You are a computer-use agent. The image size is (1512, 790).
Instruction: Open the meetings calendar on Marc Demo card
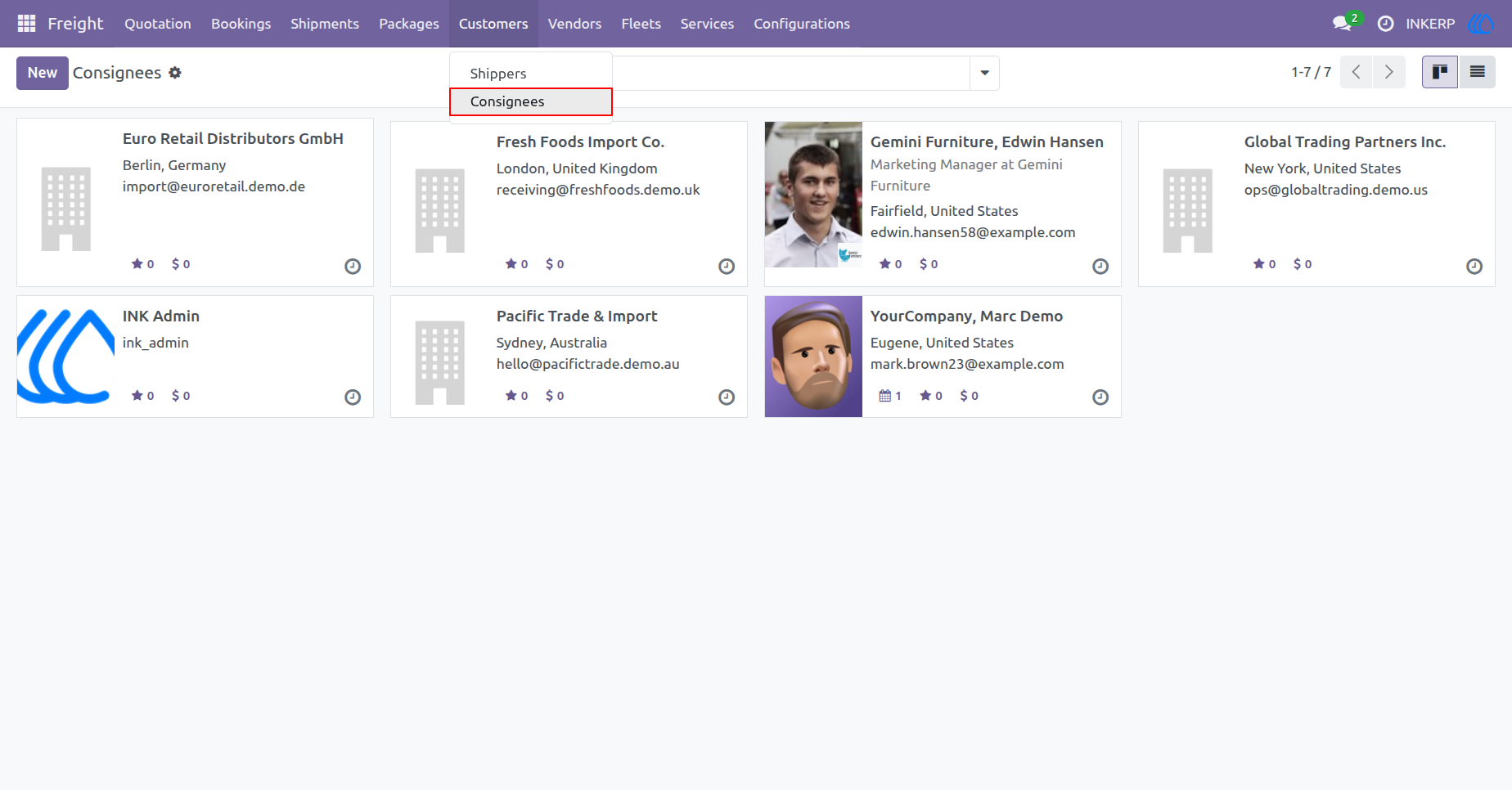[890, 396]
